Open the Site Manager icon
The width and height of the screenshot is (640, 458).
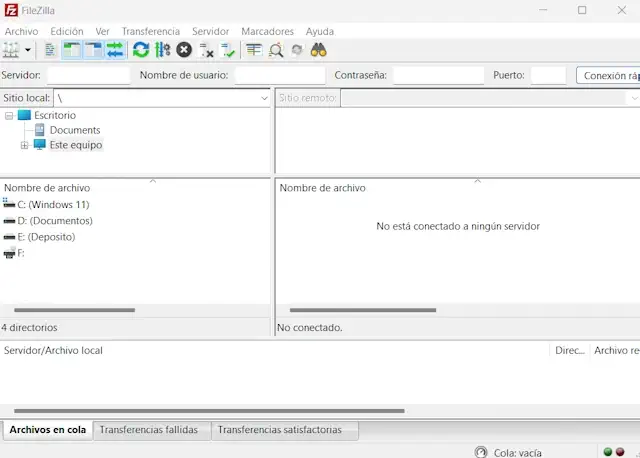pyautogui.click(x=11, y=50)
